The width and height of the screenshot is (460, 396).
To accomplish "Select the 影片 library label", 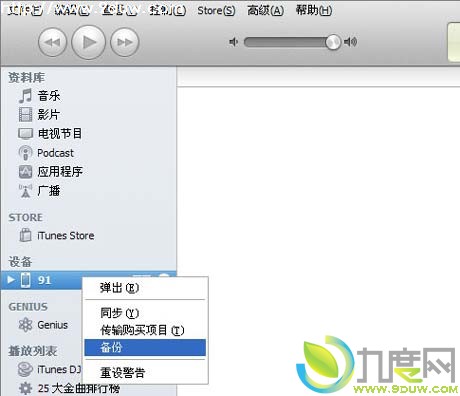I will click(x=49, y=115).
